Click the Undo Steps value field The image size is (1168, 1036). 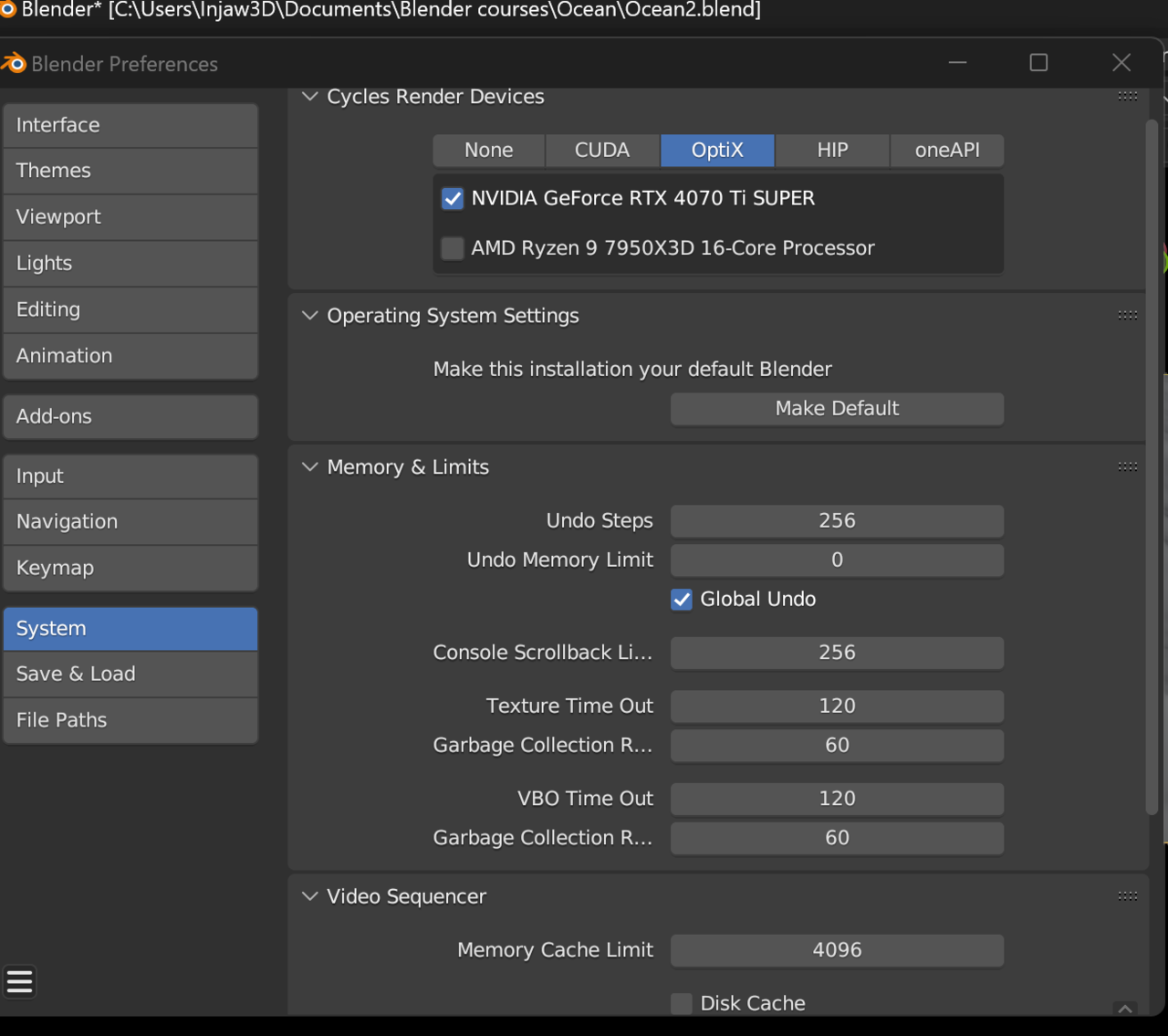(837, 521)
